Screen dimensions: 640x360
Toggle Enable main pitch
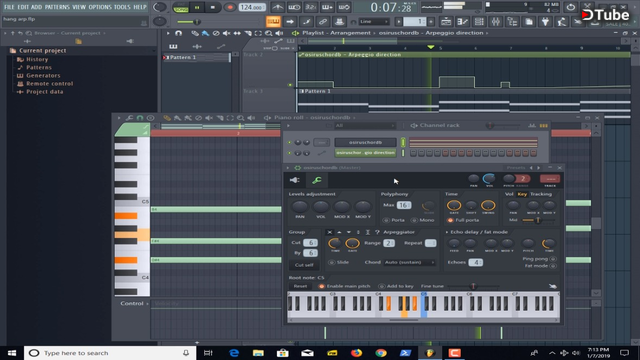point(344,286)
